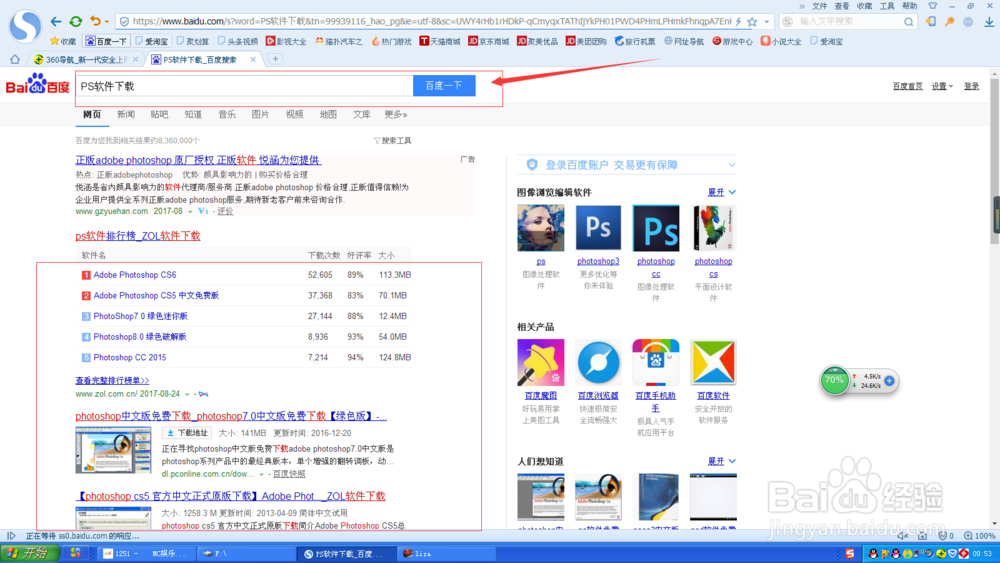The image size is (1000, 563).
Task: Click the Baidu logo
Action: 38,84
